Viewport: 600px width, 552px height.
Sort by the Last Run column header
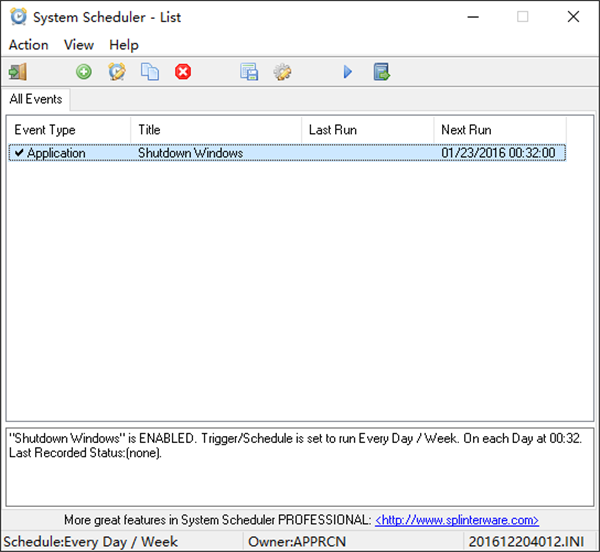pyautogui.click(x=368, y=130)
